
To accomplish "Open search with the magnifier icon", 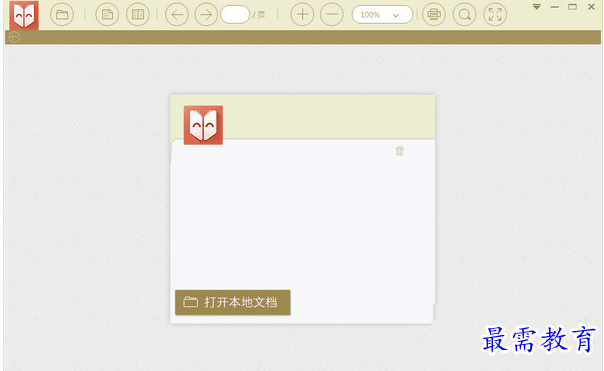I will 465,15.
